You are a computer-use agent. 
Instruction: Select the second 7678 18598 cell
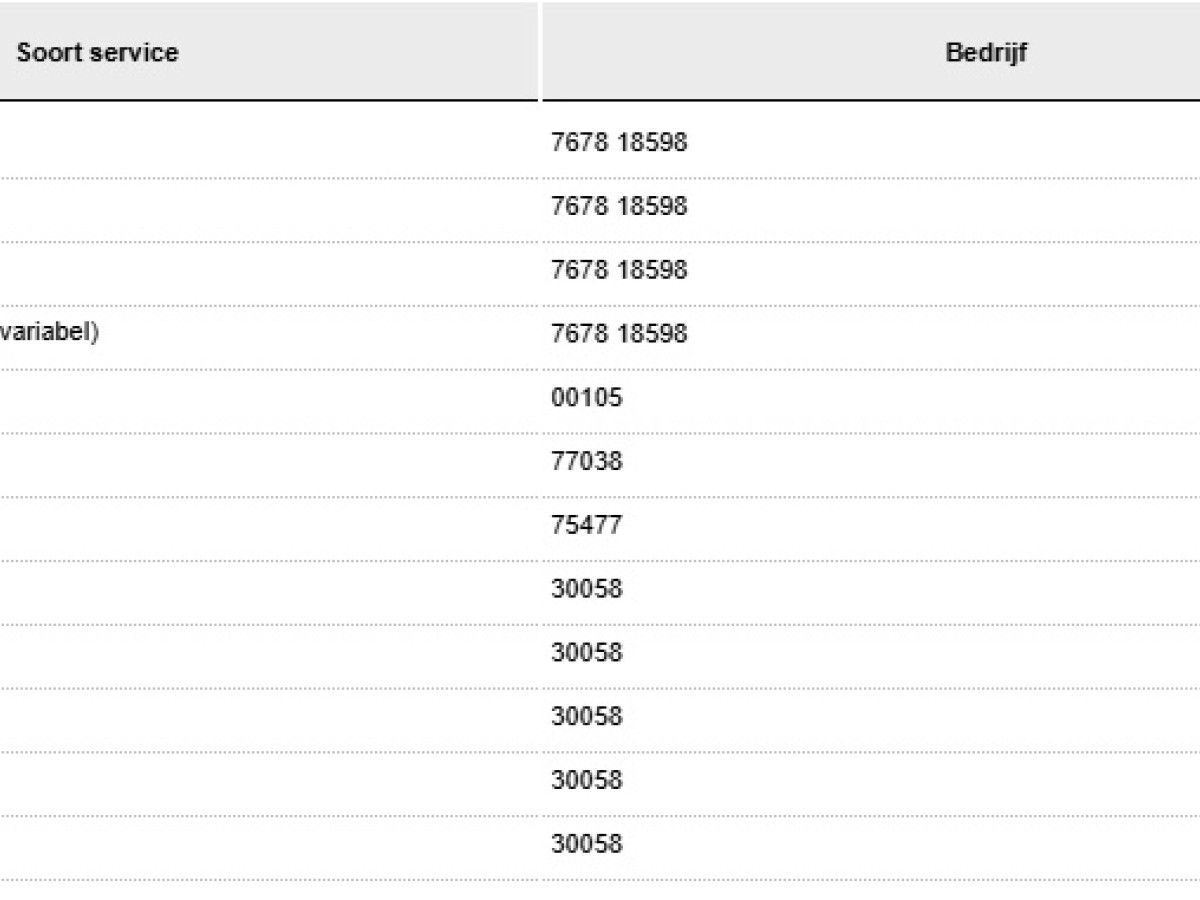[x=619, y=206]
